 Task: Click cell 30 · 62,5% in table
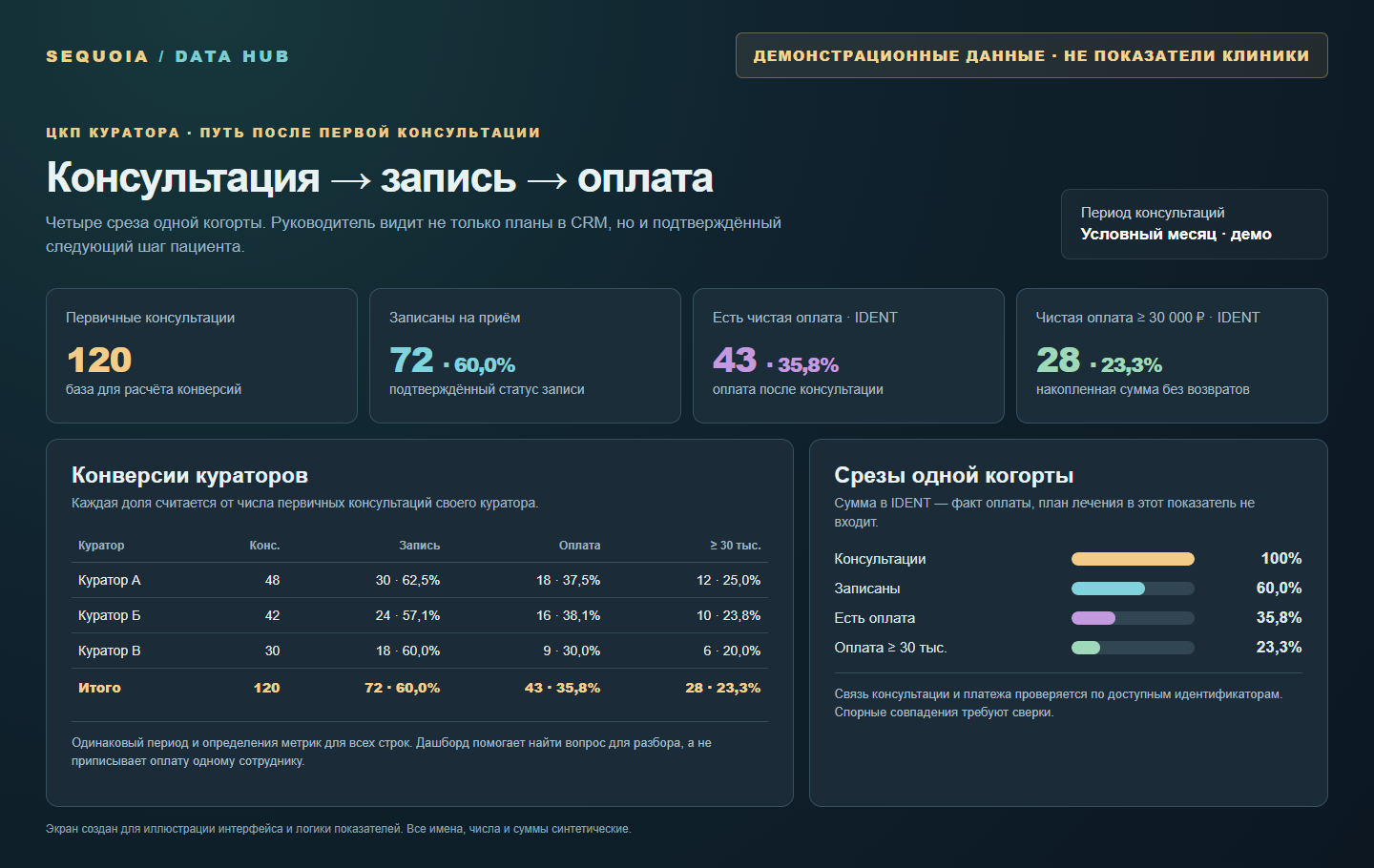pyautogui.click(x=407, y=580)
